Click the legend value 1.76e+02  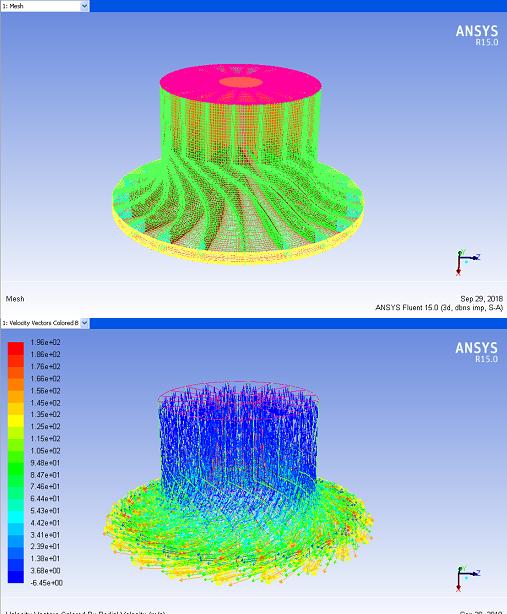click(x=45, y=367)
